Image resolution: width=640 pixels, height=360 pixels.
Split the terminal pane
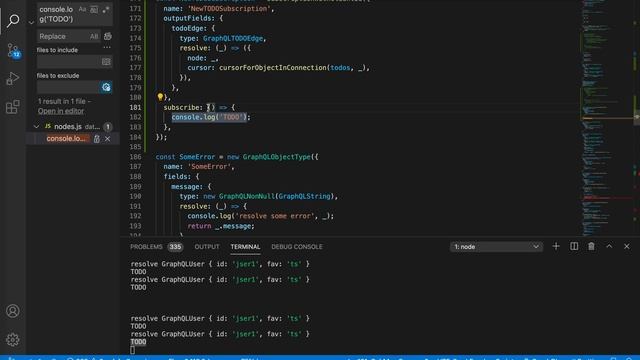[574, 246]
